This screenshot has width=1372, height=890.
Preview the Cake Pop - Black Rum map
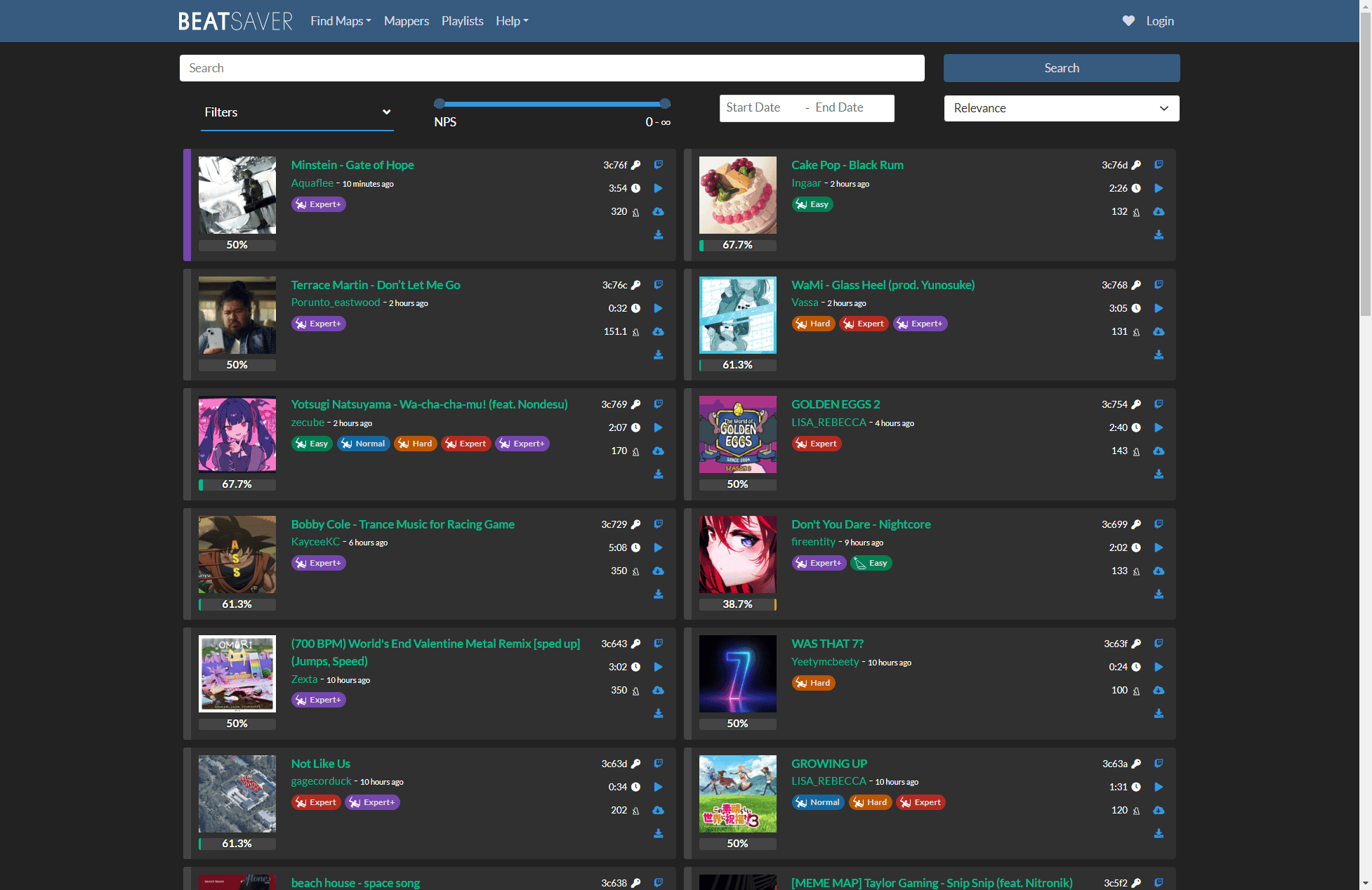pos(1159,188)
